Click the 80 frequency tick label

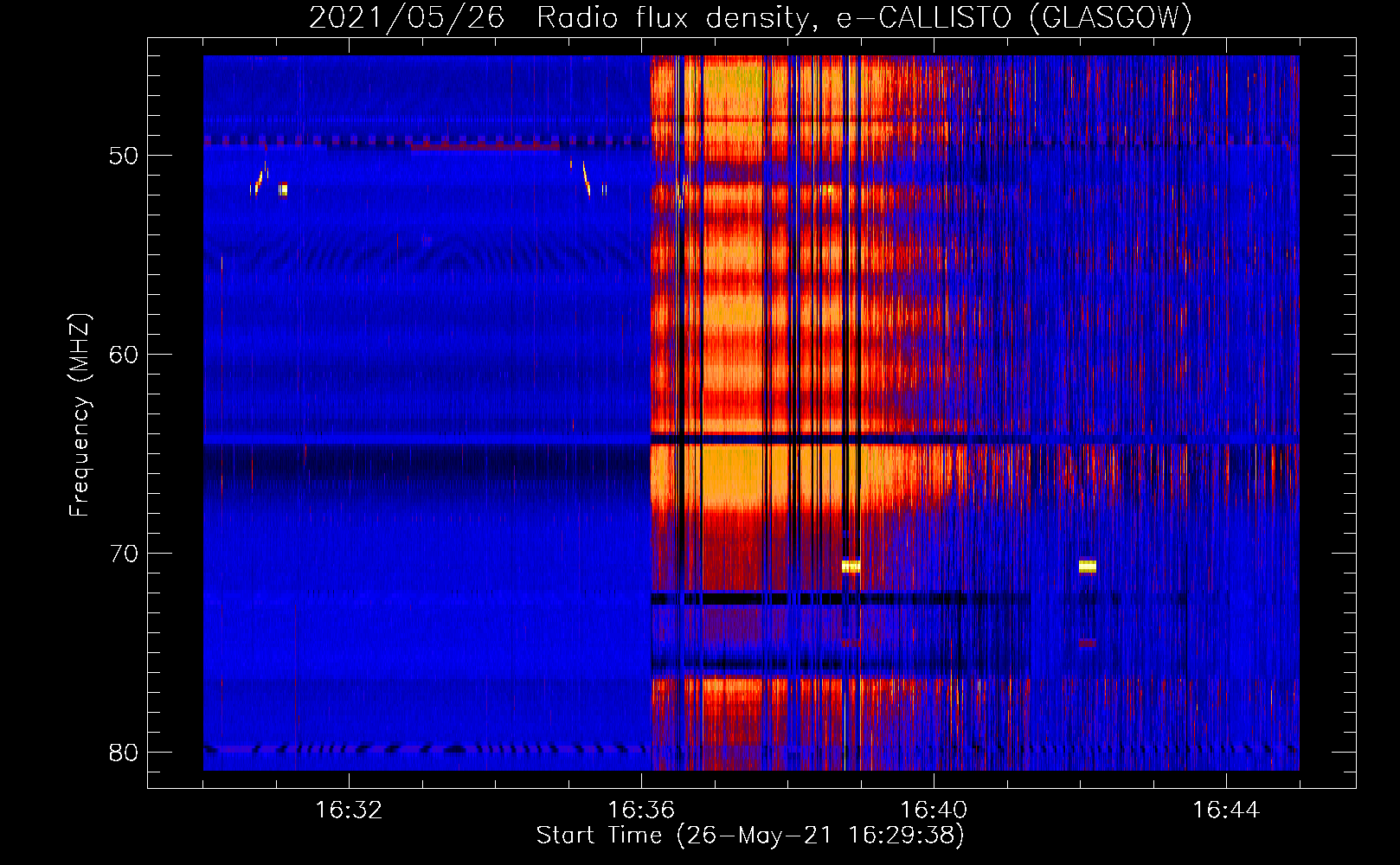(x=125, y=753)
